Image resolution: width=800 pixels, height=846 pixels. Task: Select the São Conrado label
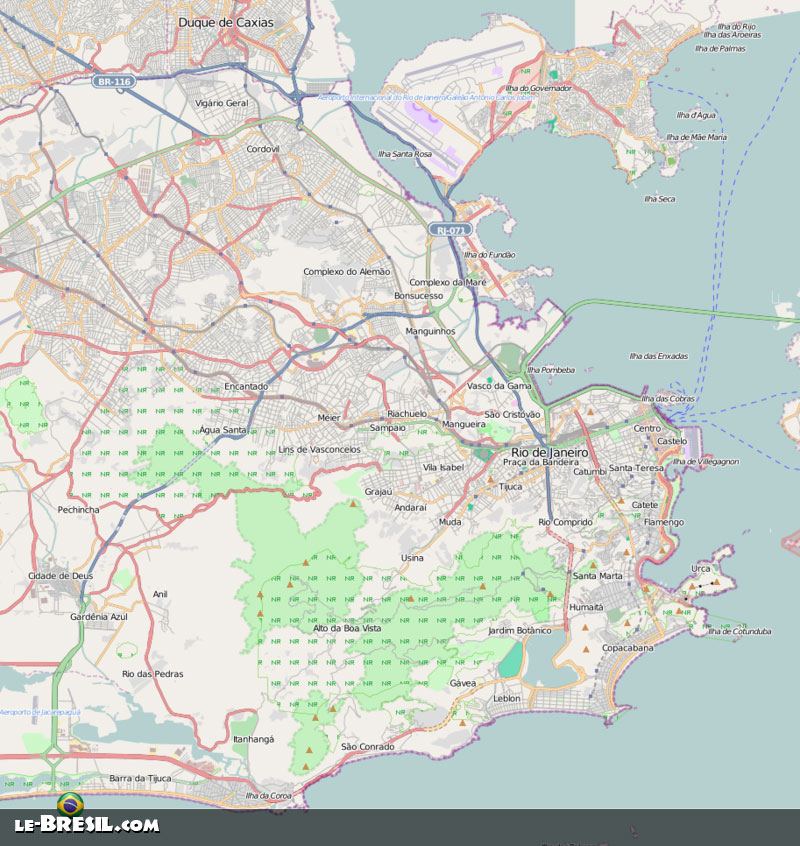point(368,746)
